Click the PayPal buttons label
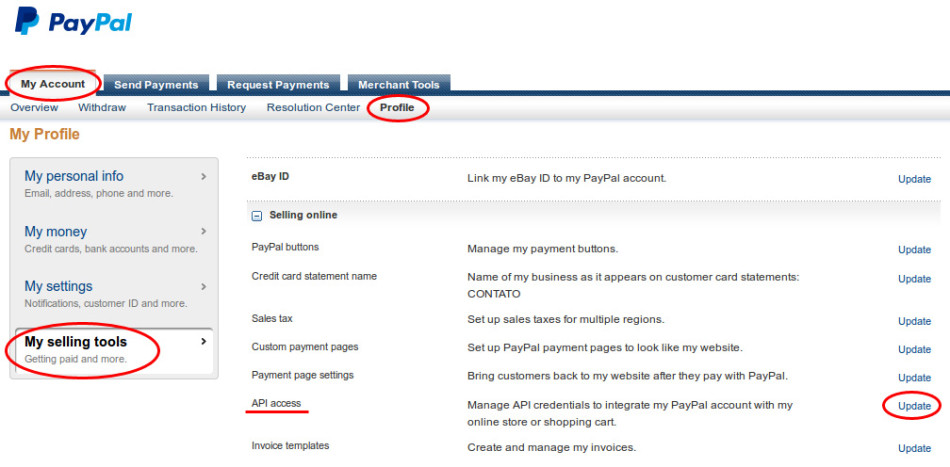 pos(285,247)
